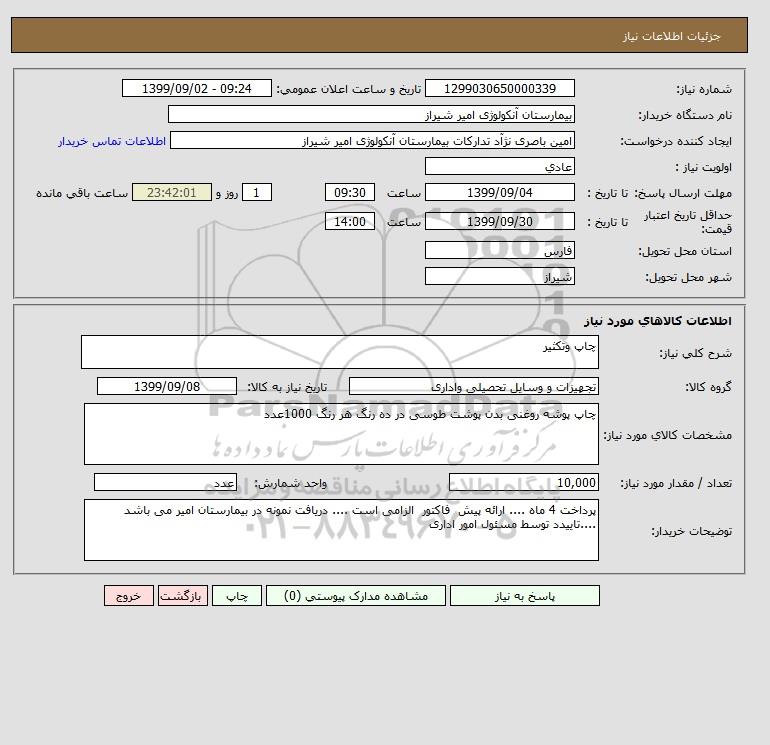Click the اطلاعات کالاهای مورد نیاز section heading
This screenshot has width=770, height=745.
pos(658,321)
